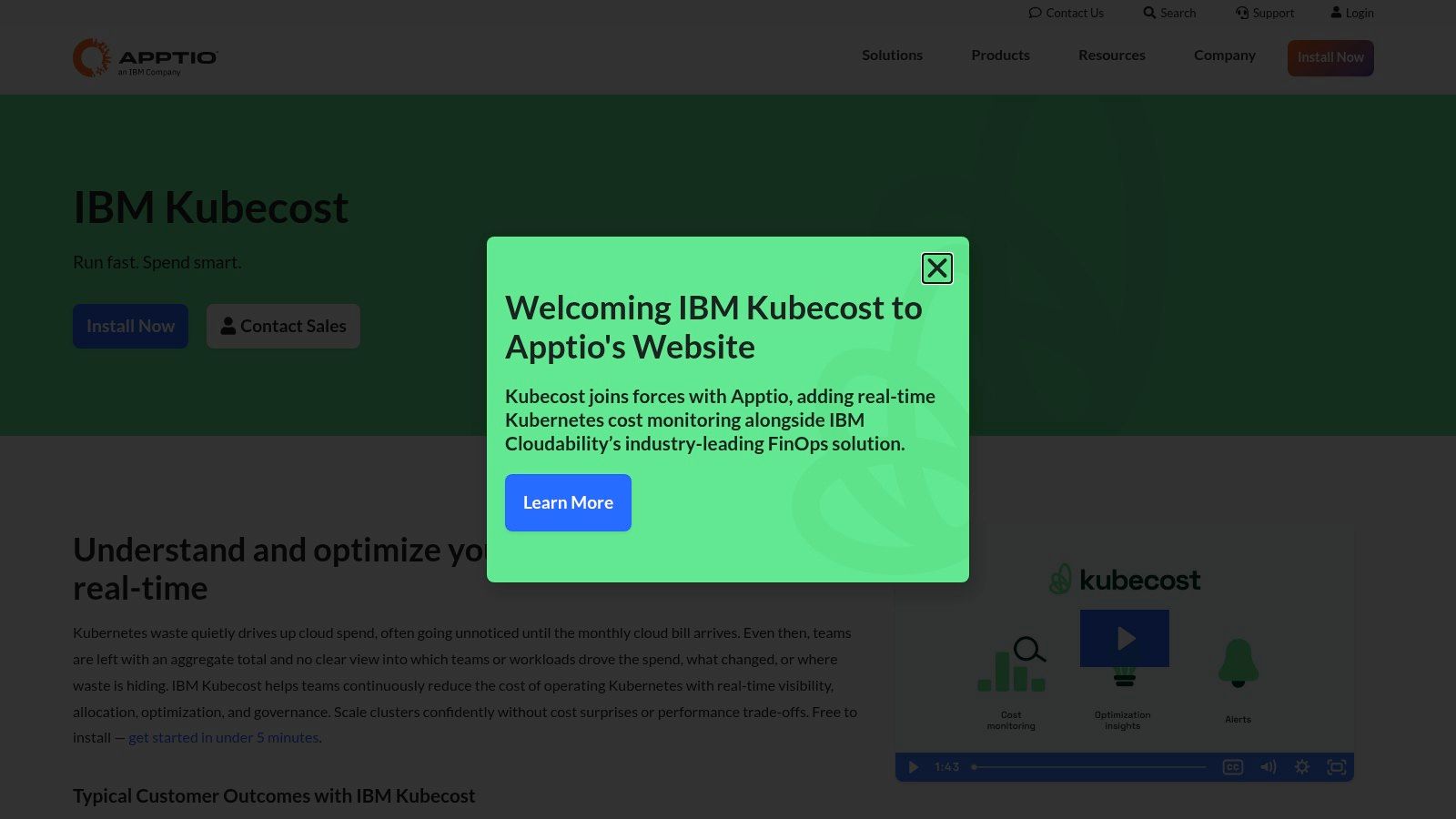This screenshot has width=1456, height=819.
Task: Click the 1:43 video duration text
Action: tap(946, 767)
